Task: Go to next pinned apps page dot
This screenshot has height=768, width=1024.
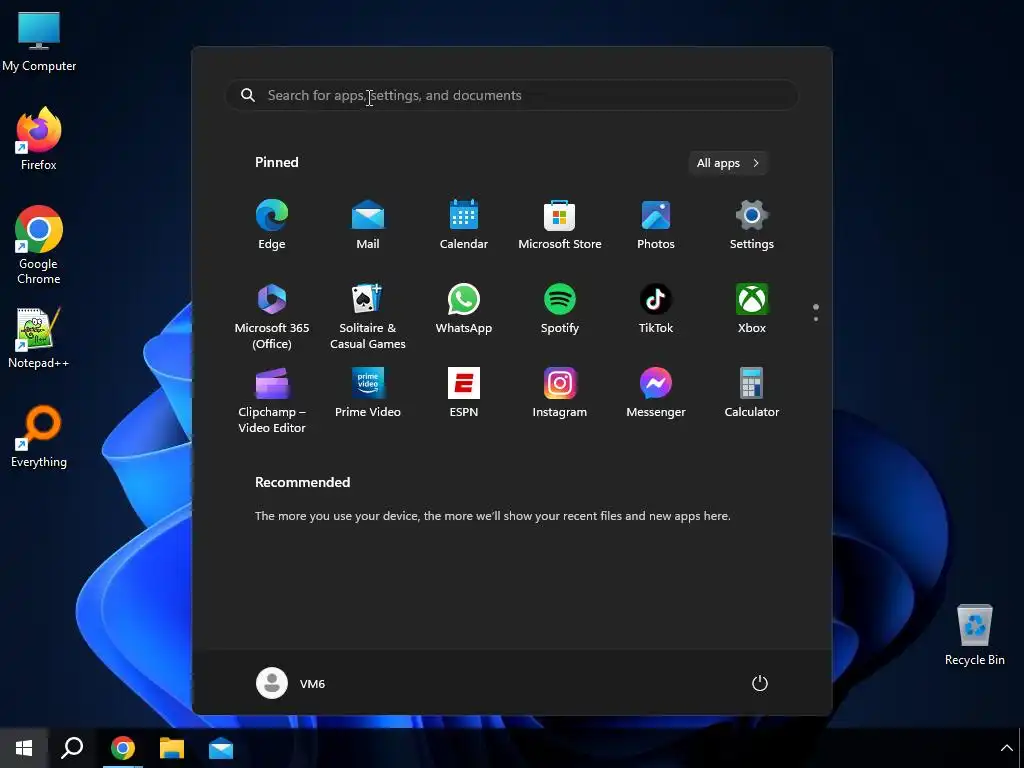Action: click(816, 319)
